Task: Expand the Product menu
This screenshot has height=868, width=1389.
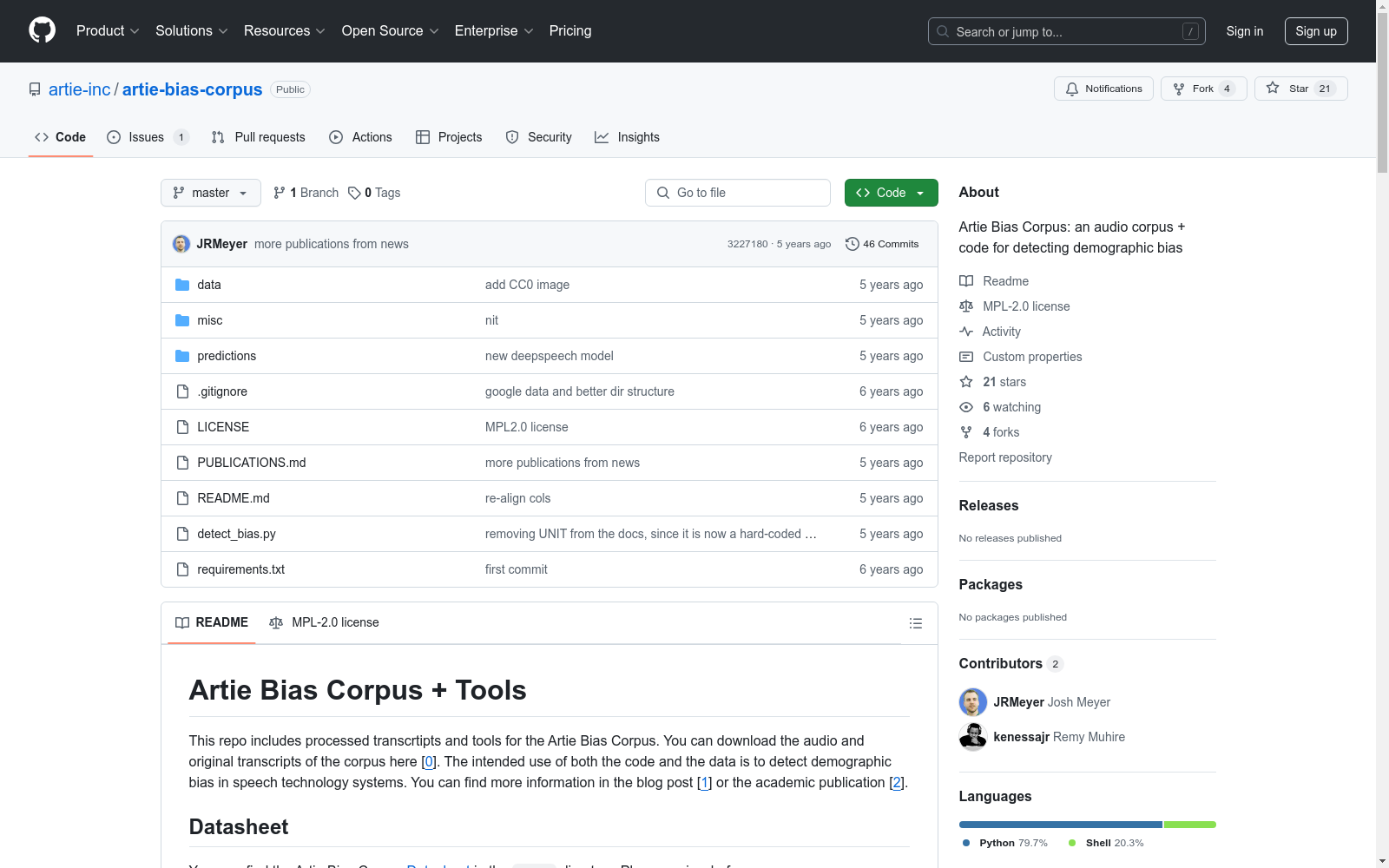Action: [108, 31]
